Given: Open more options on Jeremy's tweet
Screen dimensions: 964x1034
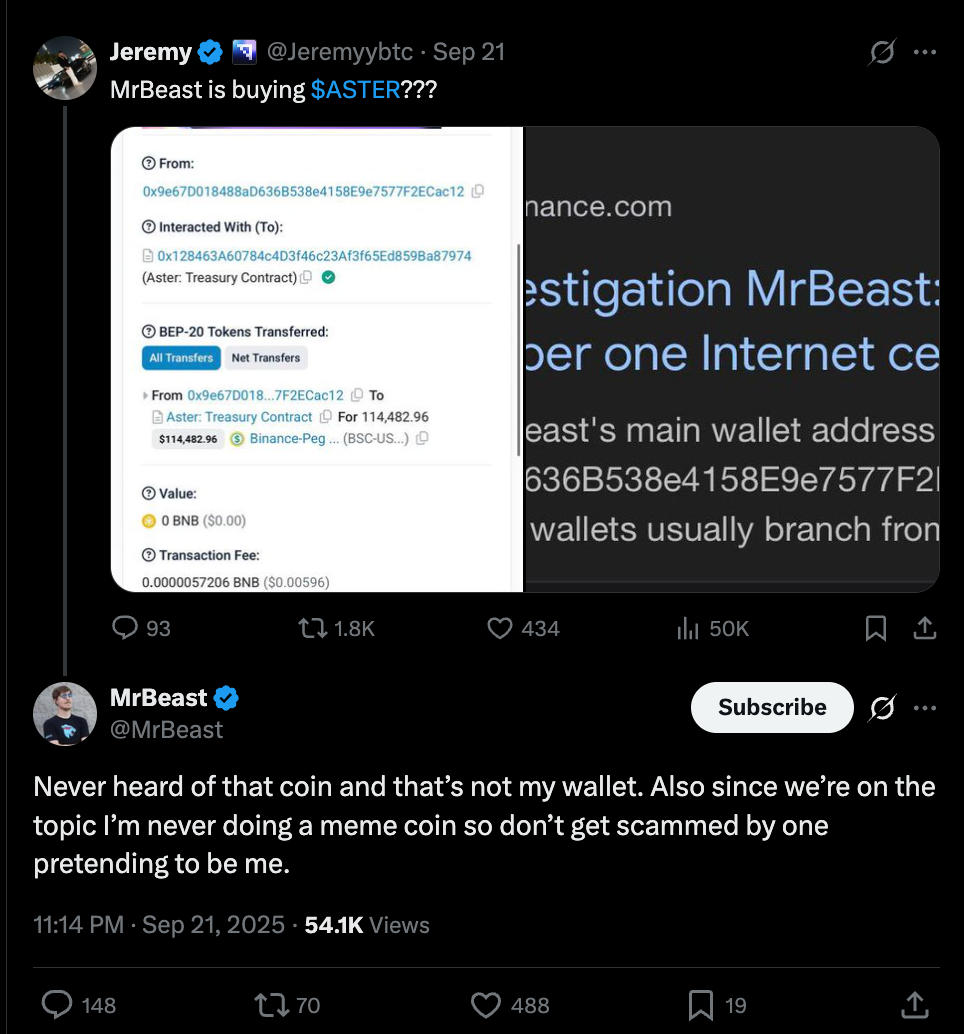Looking at the screenshot, I should pyautogui.click(x=924, y=52).
